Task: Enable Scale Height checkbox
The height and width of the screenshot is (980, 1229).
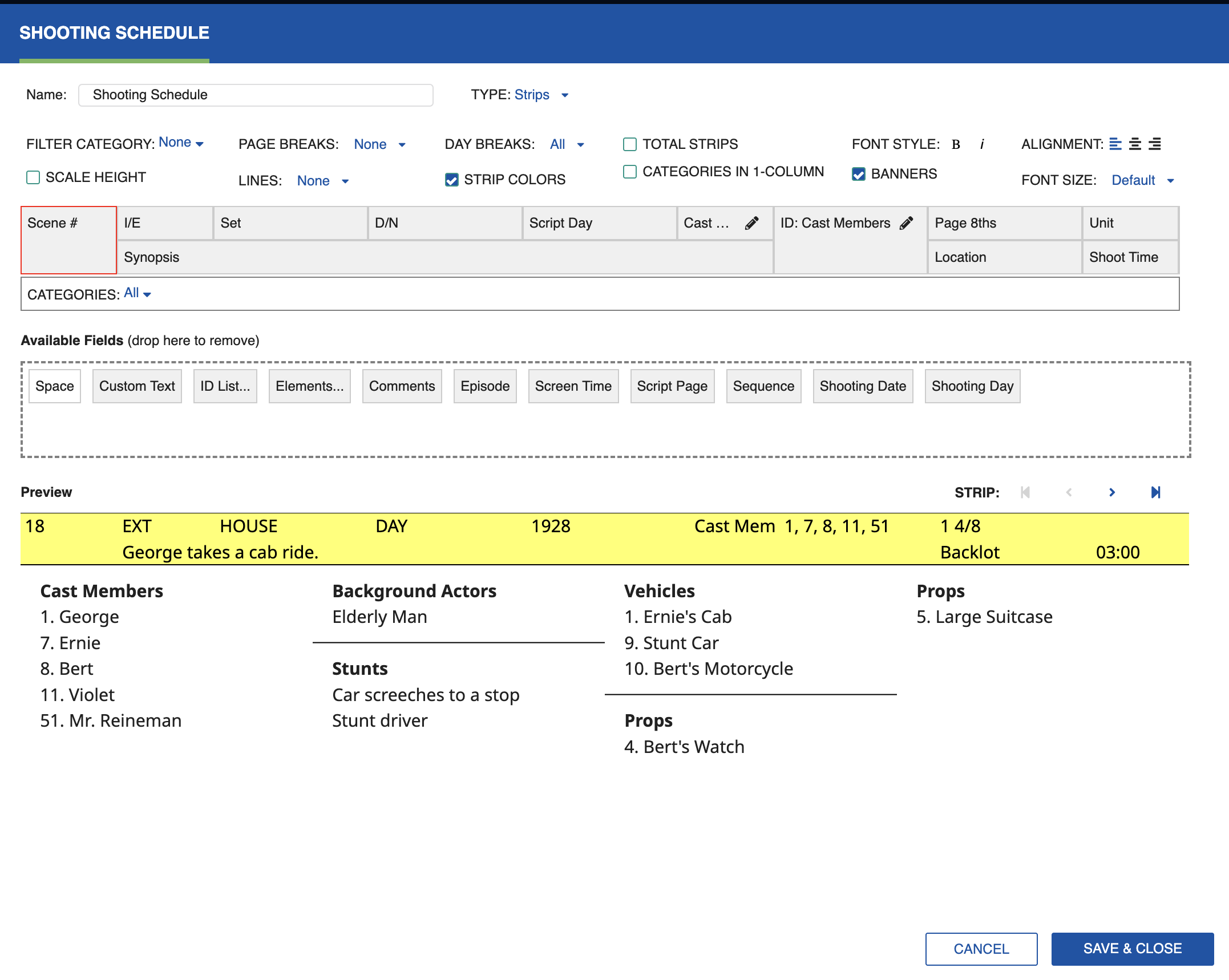Action: click(33, 177)
